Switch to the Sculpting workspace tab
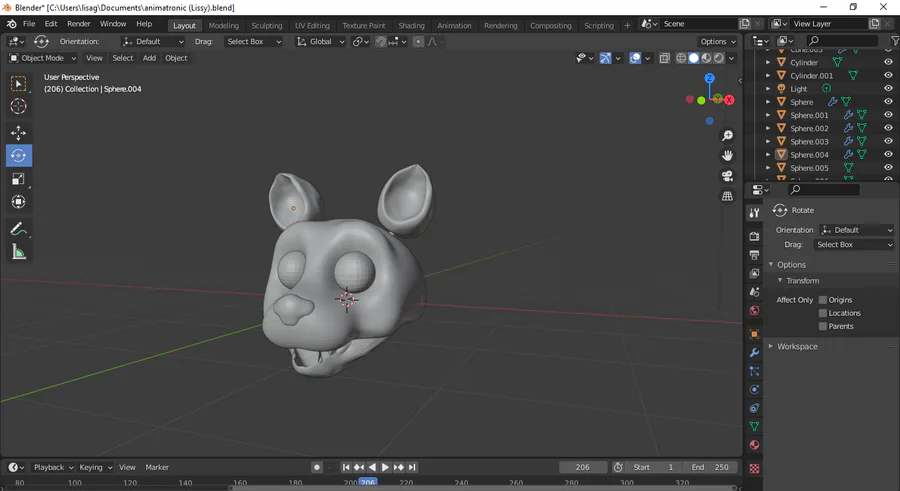900x491 pixels. pos(267,25)
